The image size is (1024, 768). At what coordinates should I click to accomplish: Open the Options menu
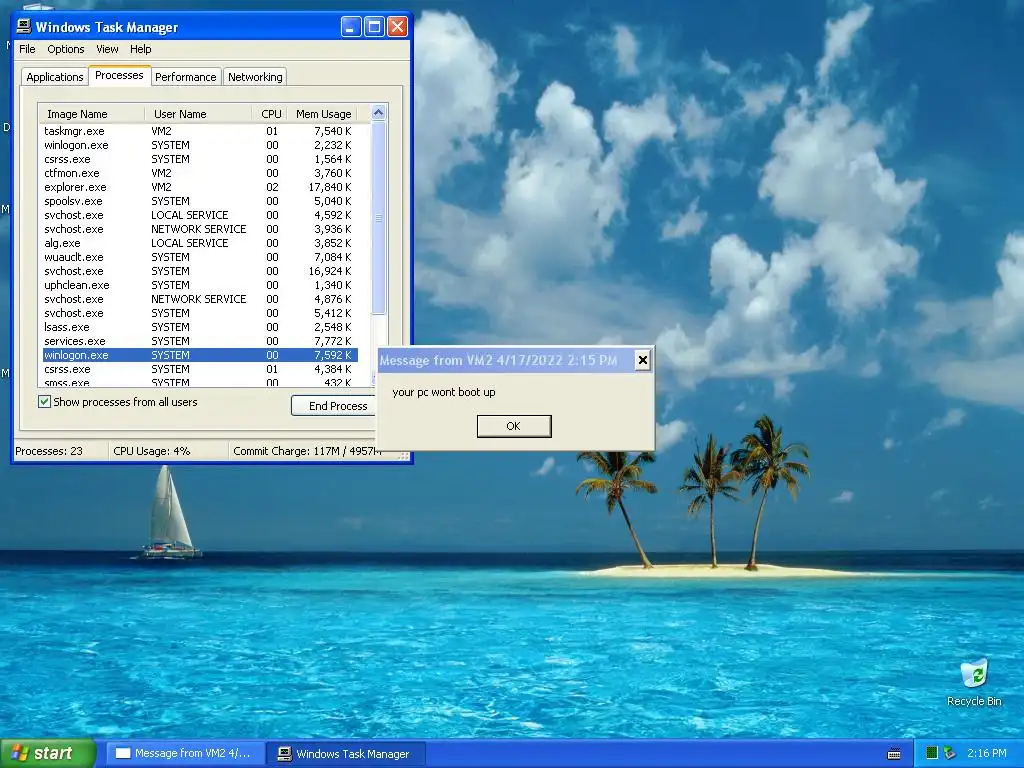tap(65, 49)
